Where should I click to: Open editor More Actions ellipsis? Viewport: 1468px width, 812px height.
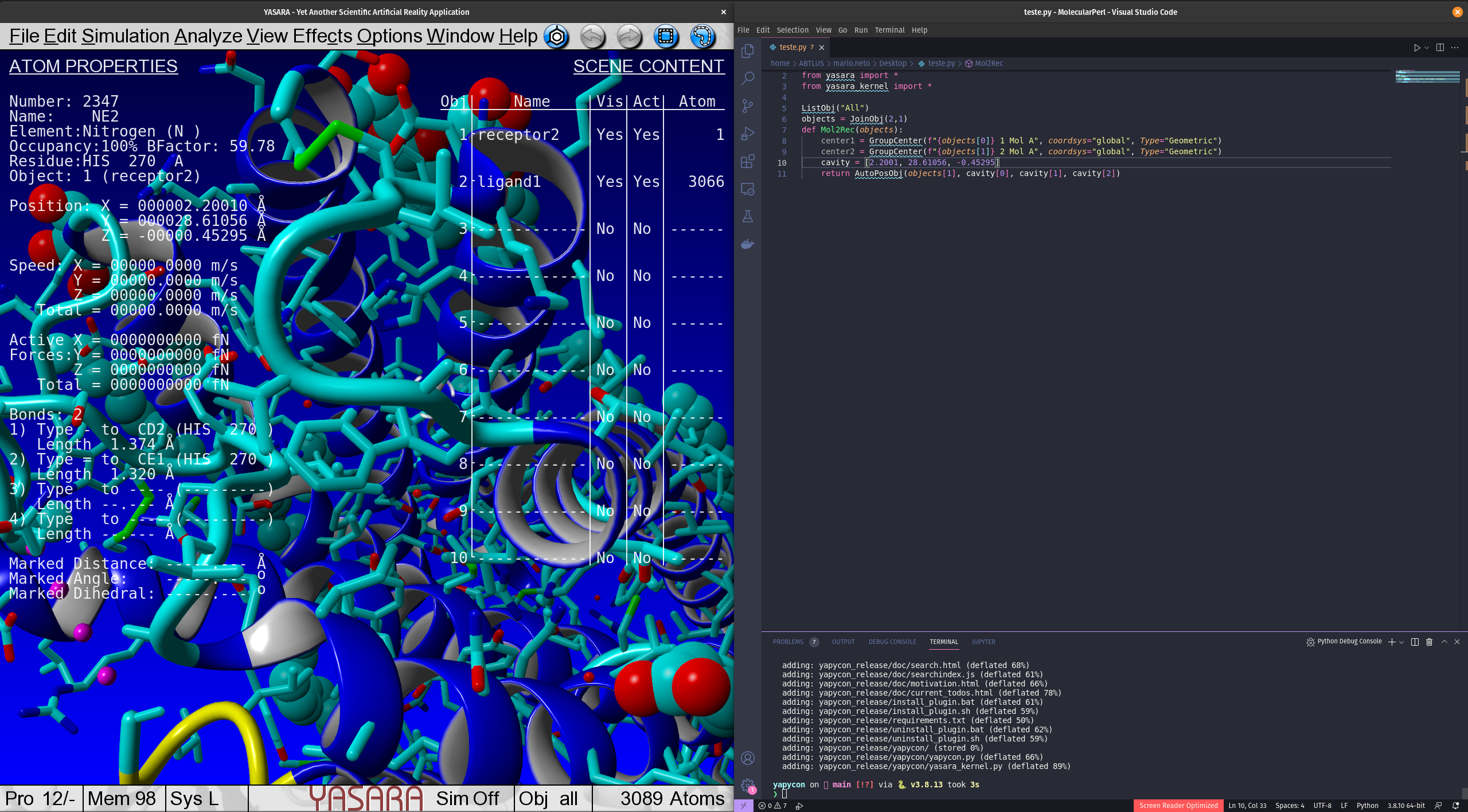click(1455, 48)
